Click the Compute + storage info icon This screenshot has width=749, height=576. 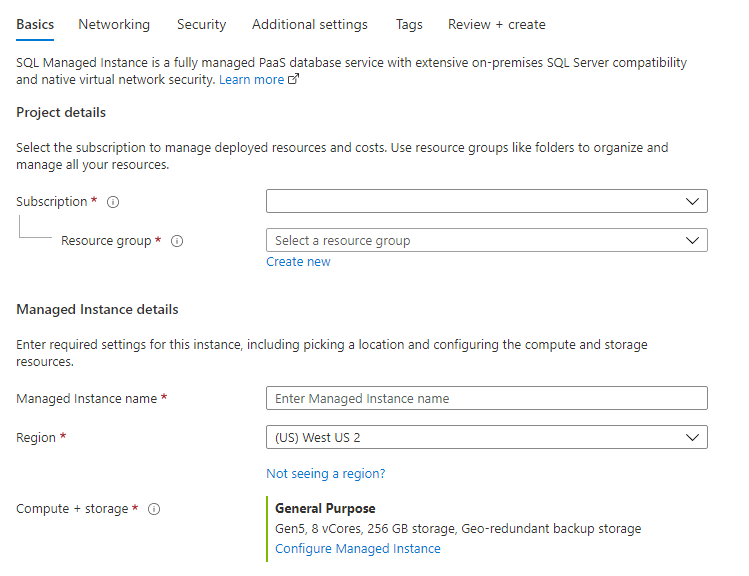154,509
